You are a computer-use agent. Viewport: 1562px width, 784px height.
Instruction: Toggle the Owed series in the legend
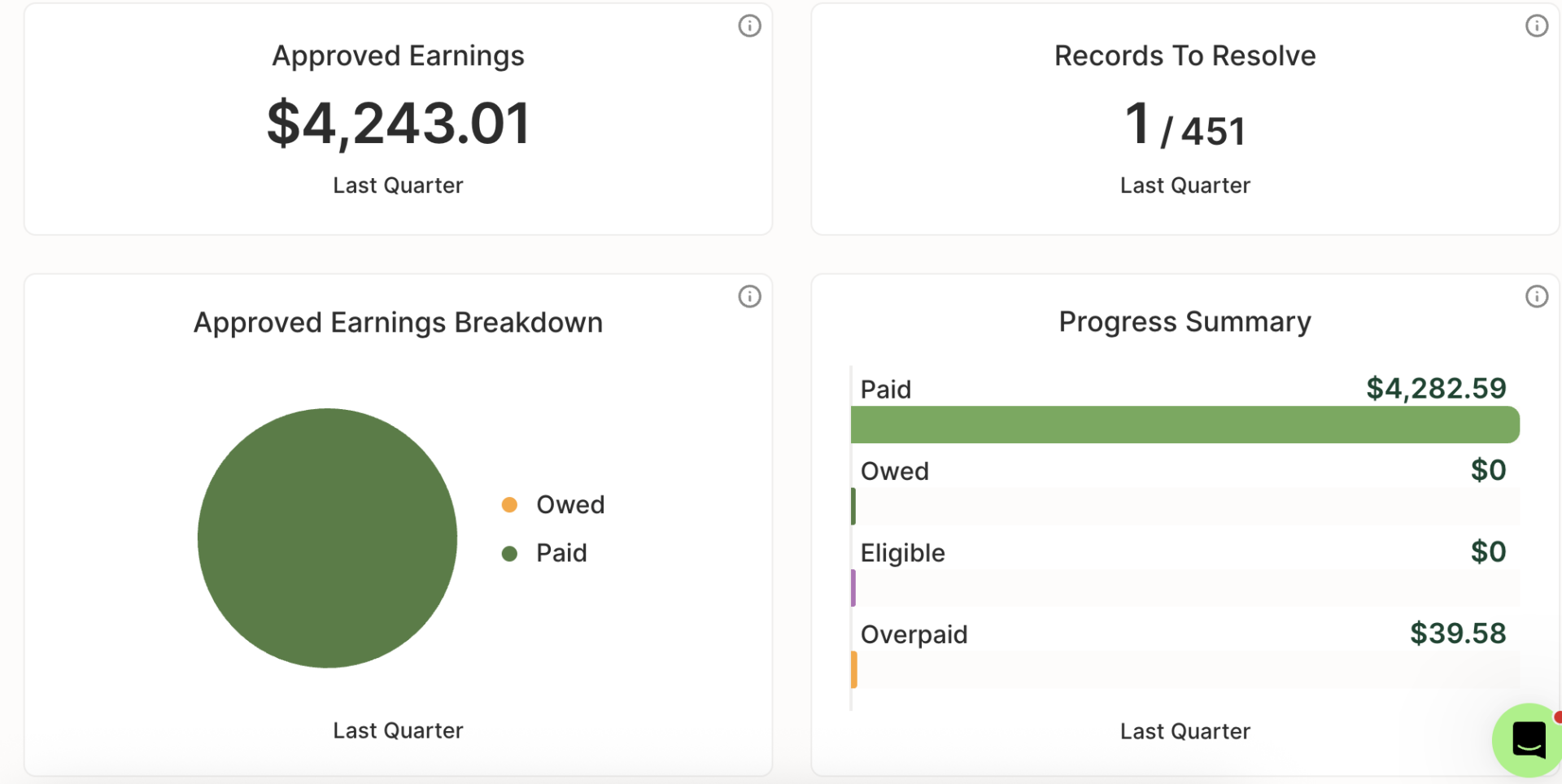tap(569, 504)
